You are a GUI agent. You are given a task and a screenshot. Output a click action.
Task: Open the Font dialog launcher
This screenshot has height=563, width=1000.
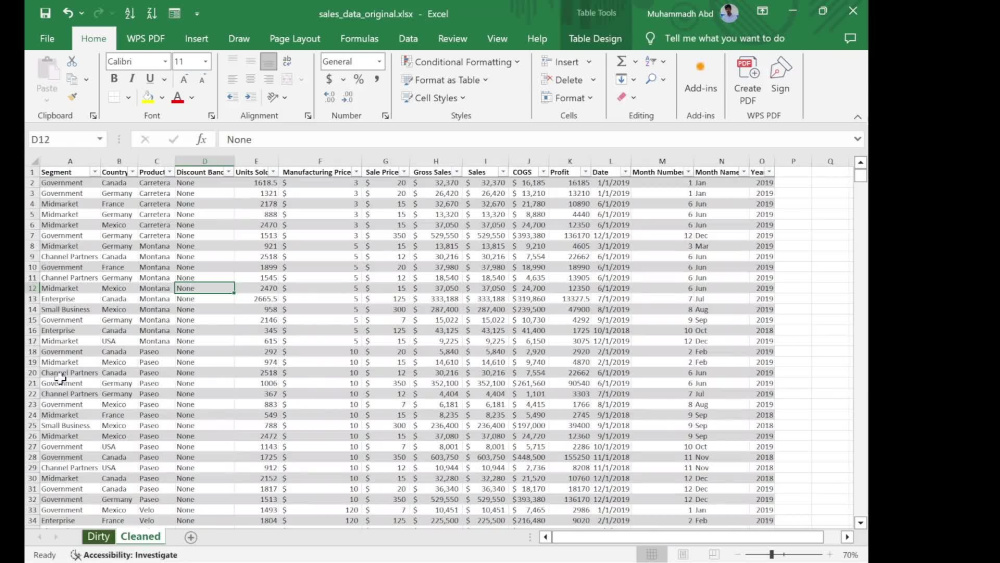(211, 116)
